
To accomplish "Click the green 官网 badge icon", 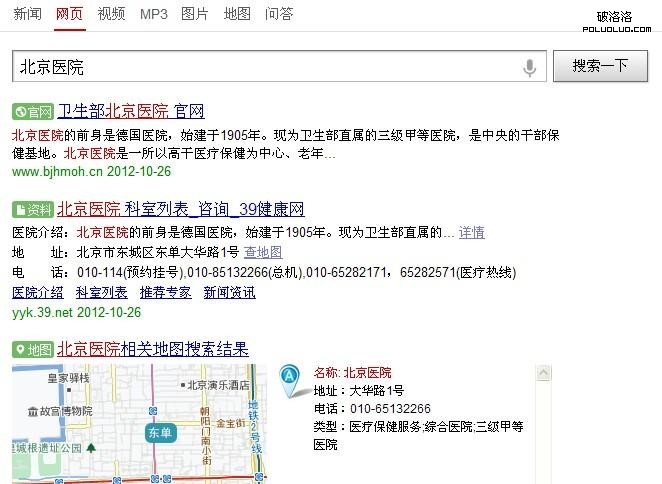I will tap(32, 111).
